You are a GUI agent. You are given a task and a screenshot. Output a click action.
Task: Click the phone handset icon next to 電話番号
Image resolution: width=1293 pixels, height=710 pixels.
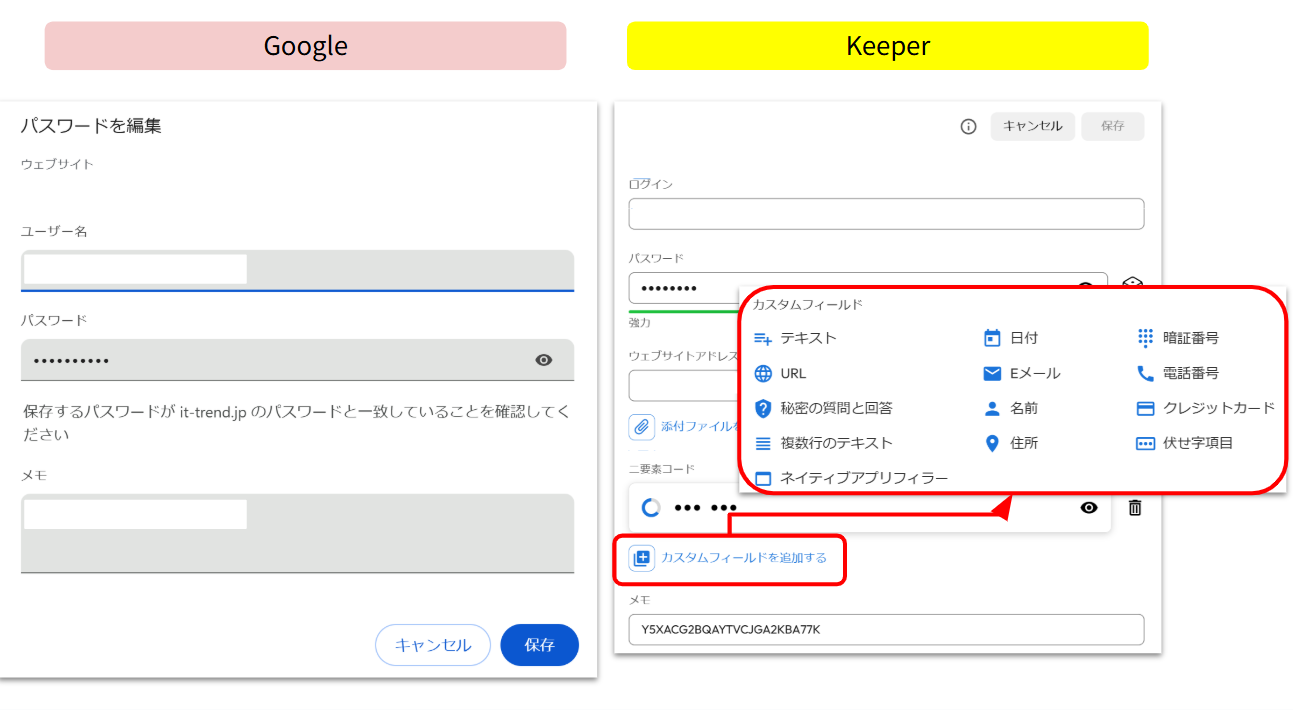[1146, 373]
